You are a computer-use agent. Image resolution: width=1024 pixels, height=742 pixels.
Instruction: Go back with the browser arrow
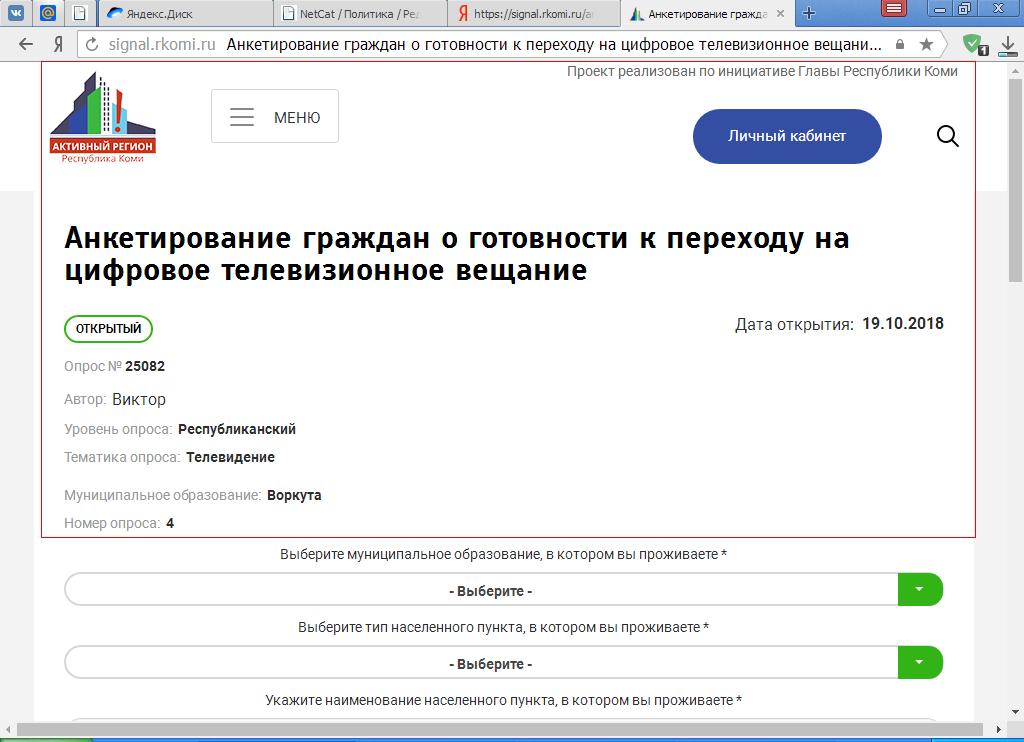(26, 44)
